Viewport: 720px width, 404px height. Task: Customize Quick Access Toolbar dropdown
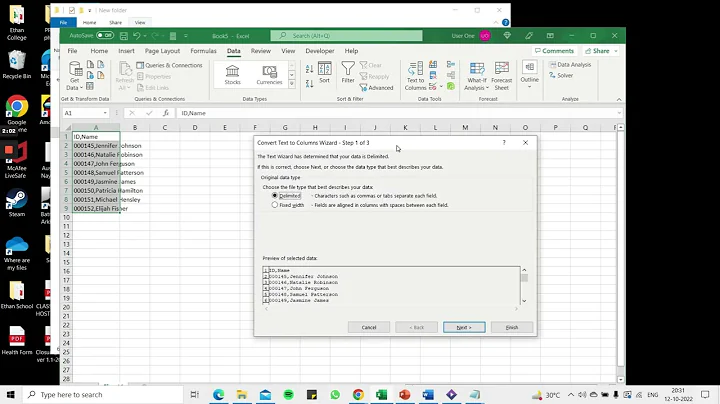point(186,36)
